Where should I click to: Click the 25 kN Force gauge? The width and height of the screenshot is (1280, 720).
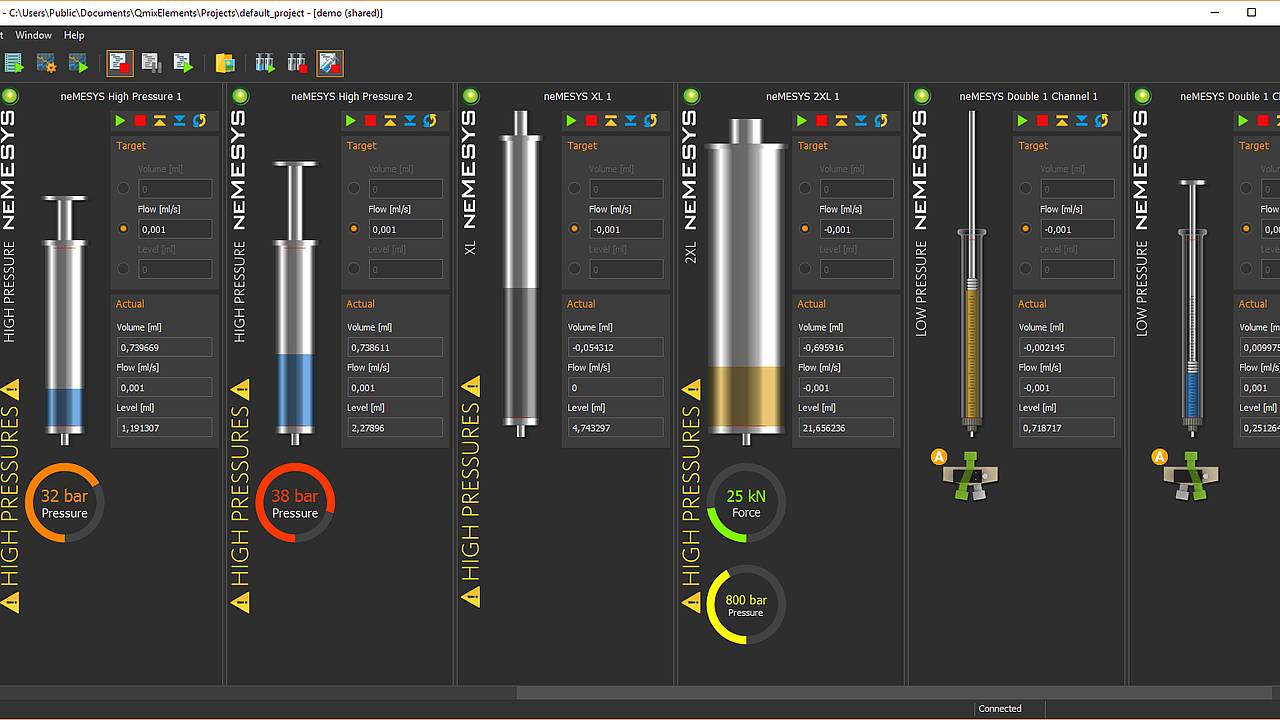point(746,503)
